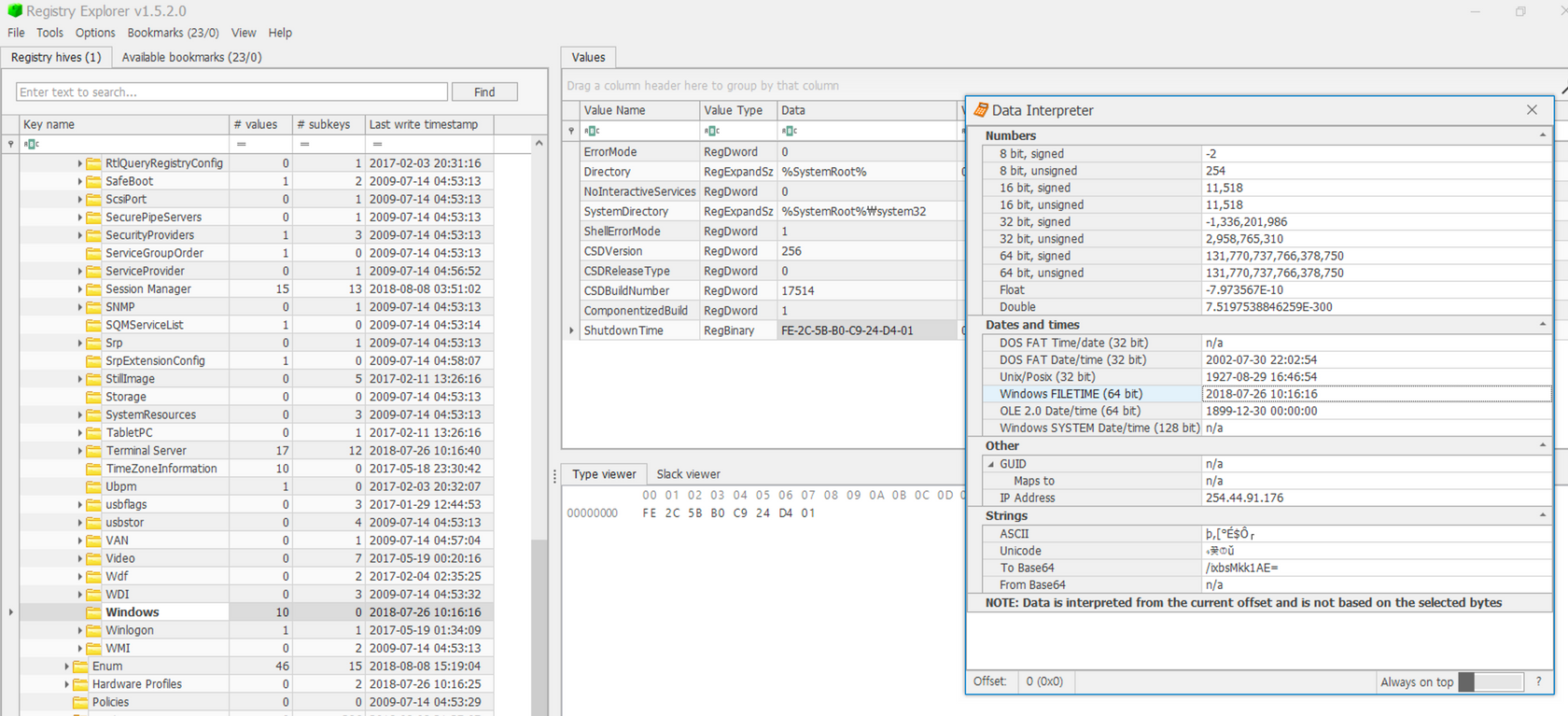
Task: Sort by # subkeys column header
Action: [x=328, y=124]
